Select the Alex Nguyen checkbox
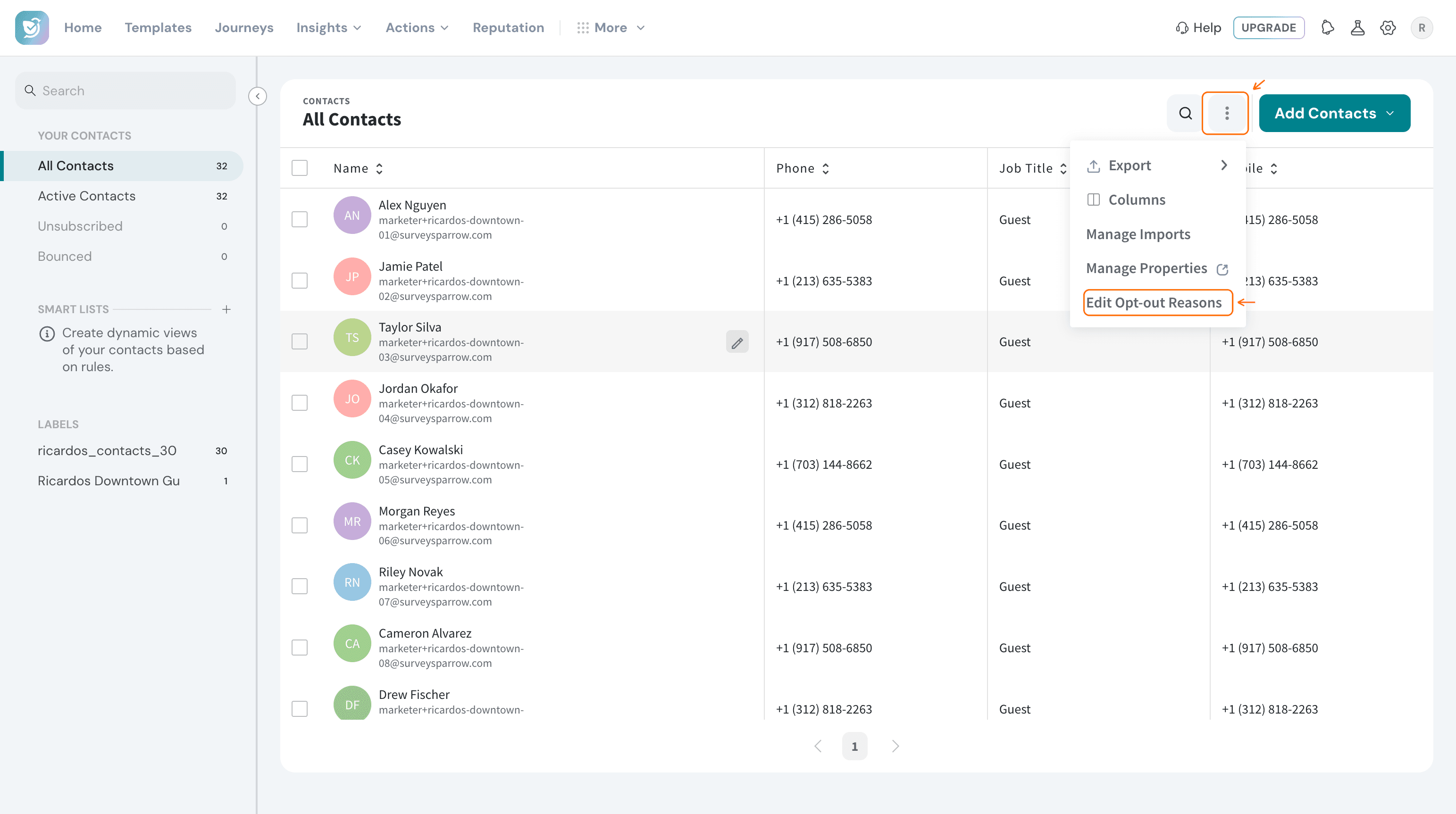The height and width of the screenshot is (814, 1456). click(x=300, y=219)
